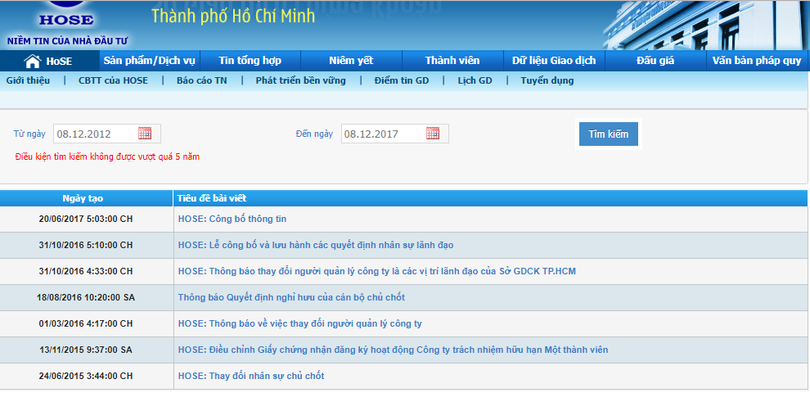Open Điều chỉnh Giấy chứng nhận đăng ký article
The image size is (810, 403).
(393, 350)
